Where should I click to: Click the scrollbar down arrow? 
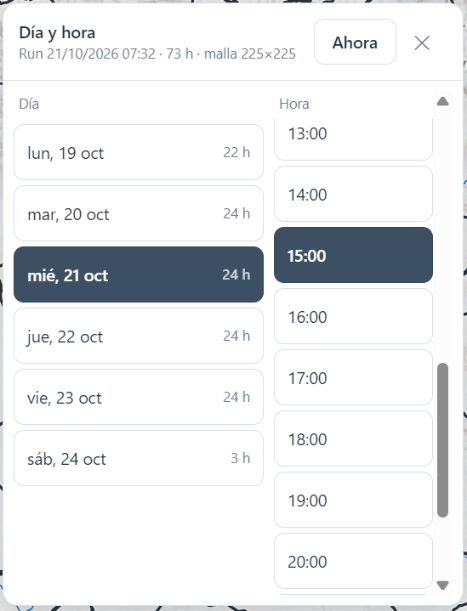click(x=443, y=585)
